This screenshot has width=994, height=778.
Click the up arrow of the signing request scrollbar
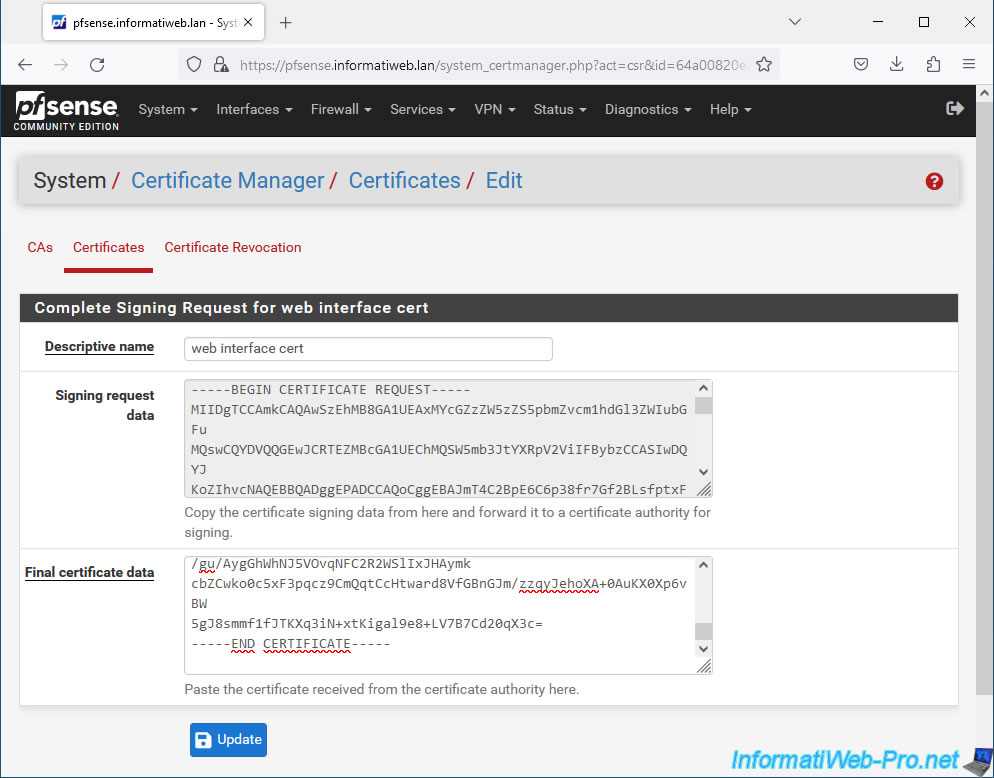pos(703,388)
